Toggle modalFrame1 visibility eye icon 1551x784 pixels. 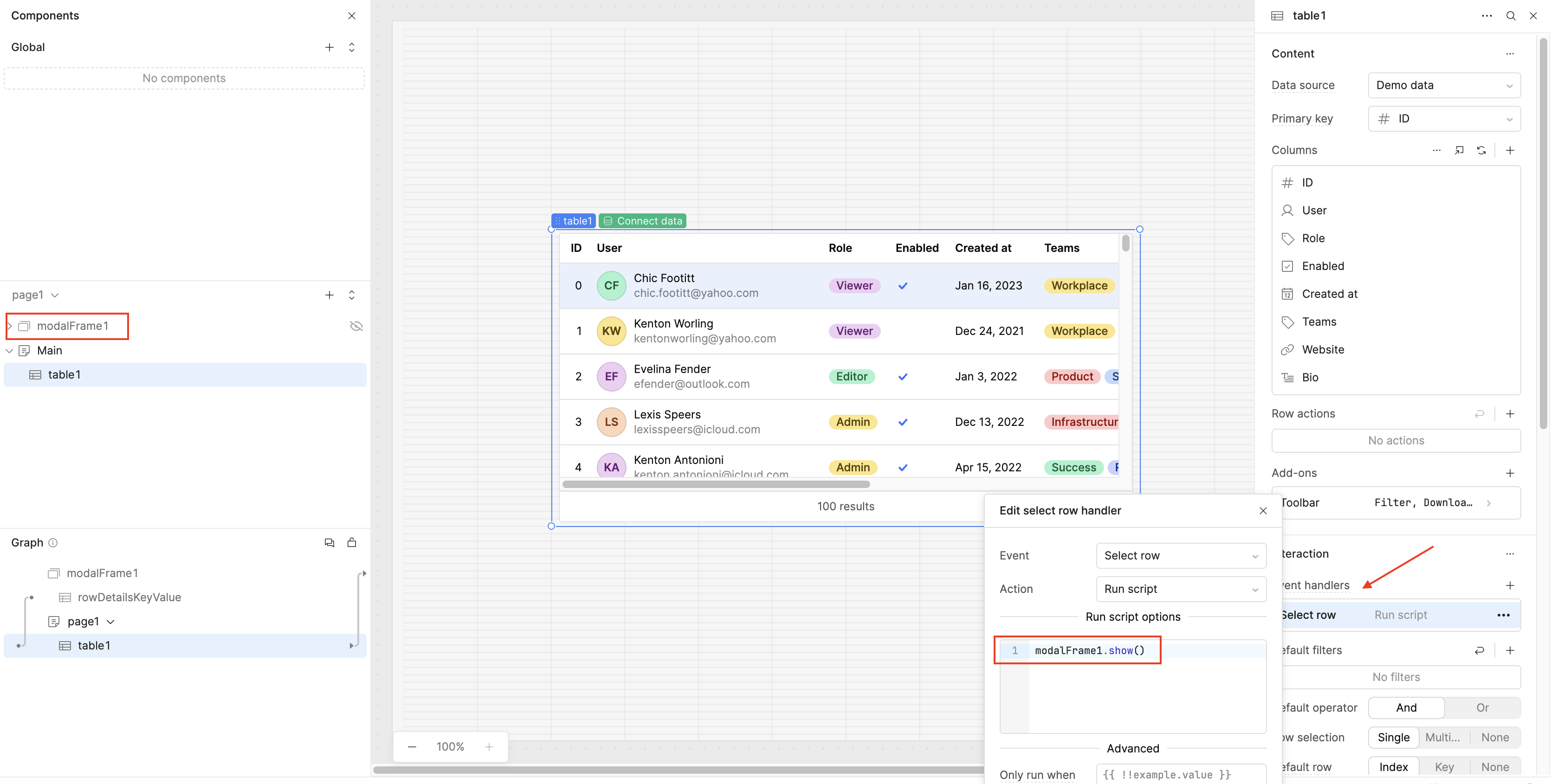(x=356, y=326)
